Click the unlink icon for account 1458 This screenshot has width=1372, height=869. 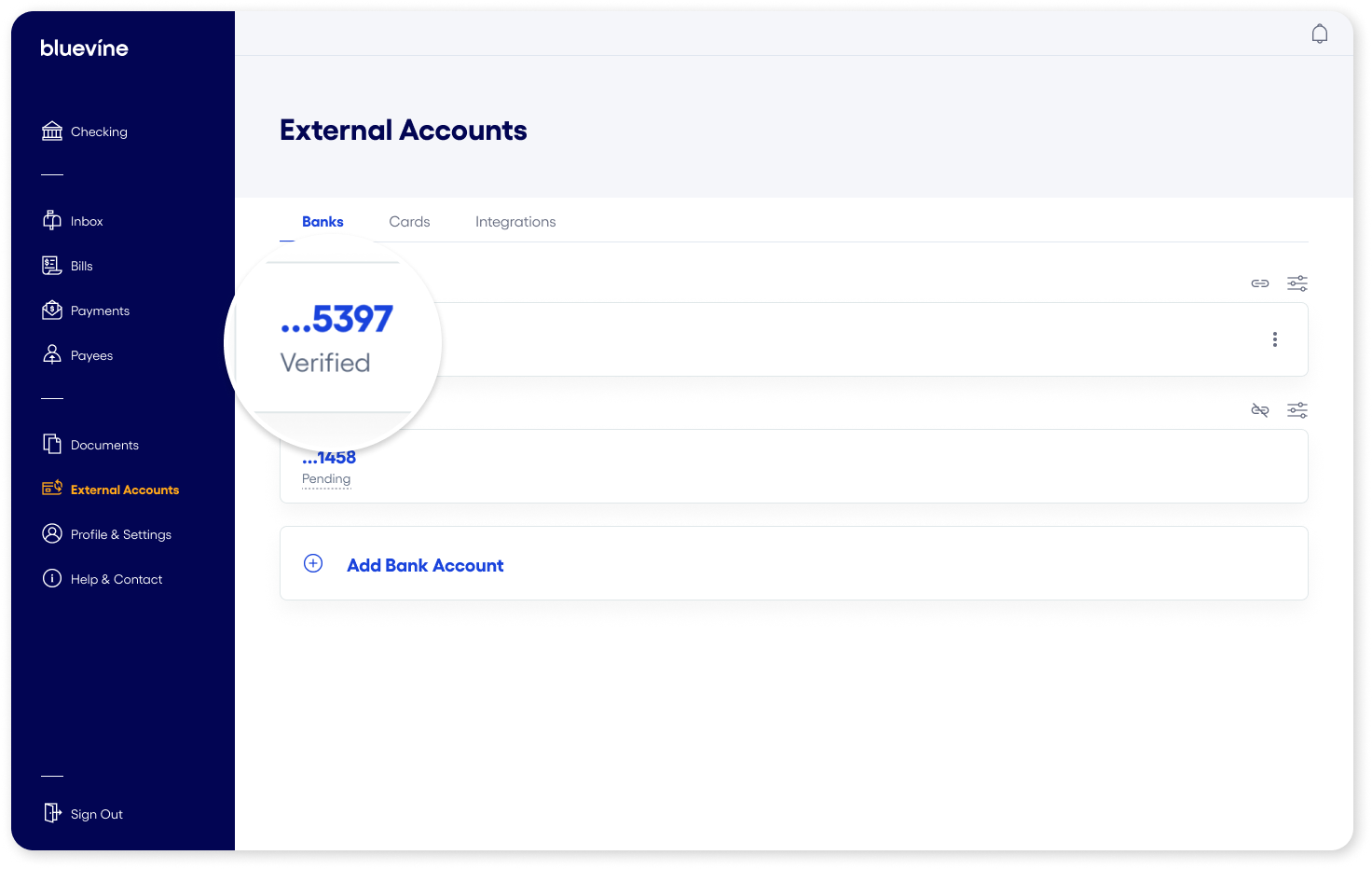[1259, 409]
